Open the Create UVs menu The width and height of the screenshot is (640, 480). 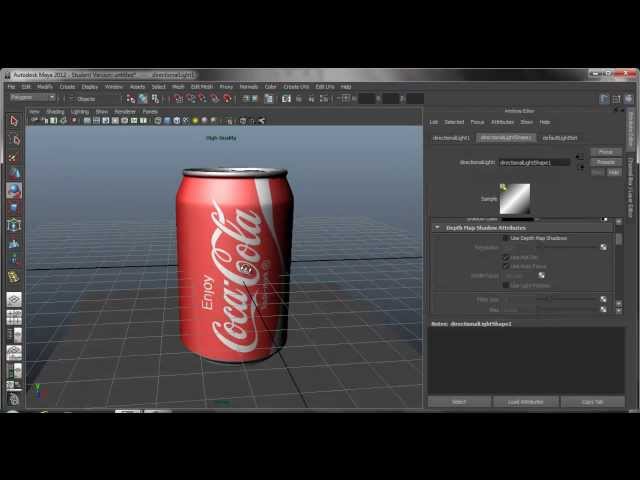296,87
